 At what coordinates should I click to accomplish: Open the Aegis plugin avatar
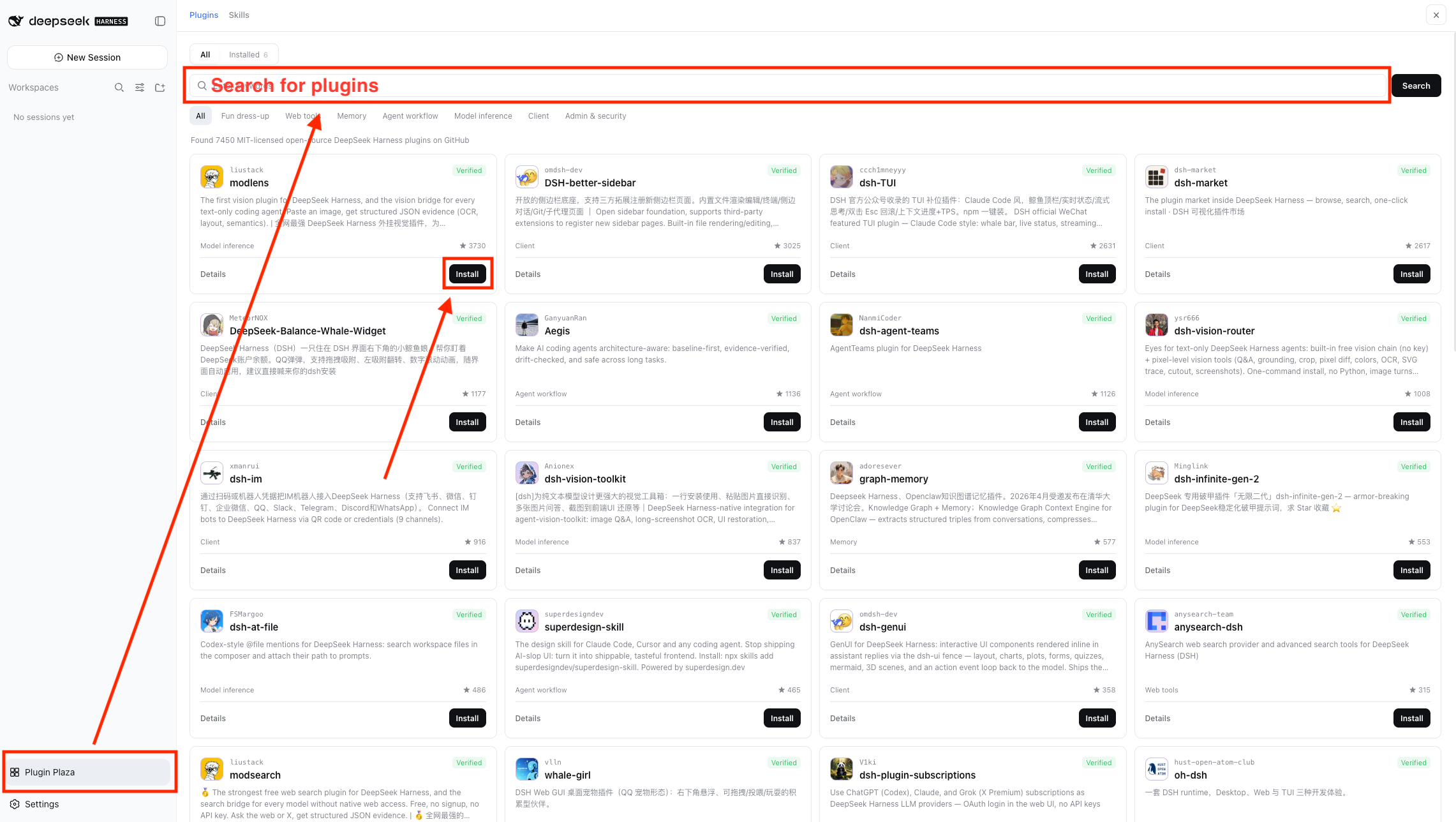[527, 325]
